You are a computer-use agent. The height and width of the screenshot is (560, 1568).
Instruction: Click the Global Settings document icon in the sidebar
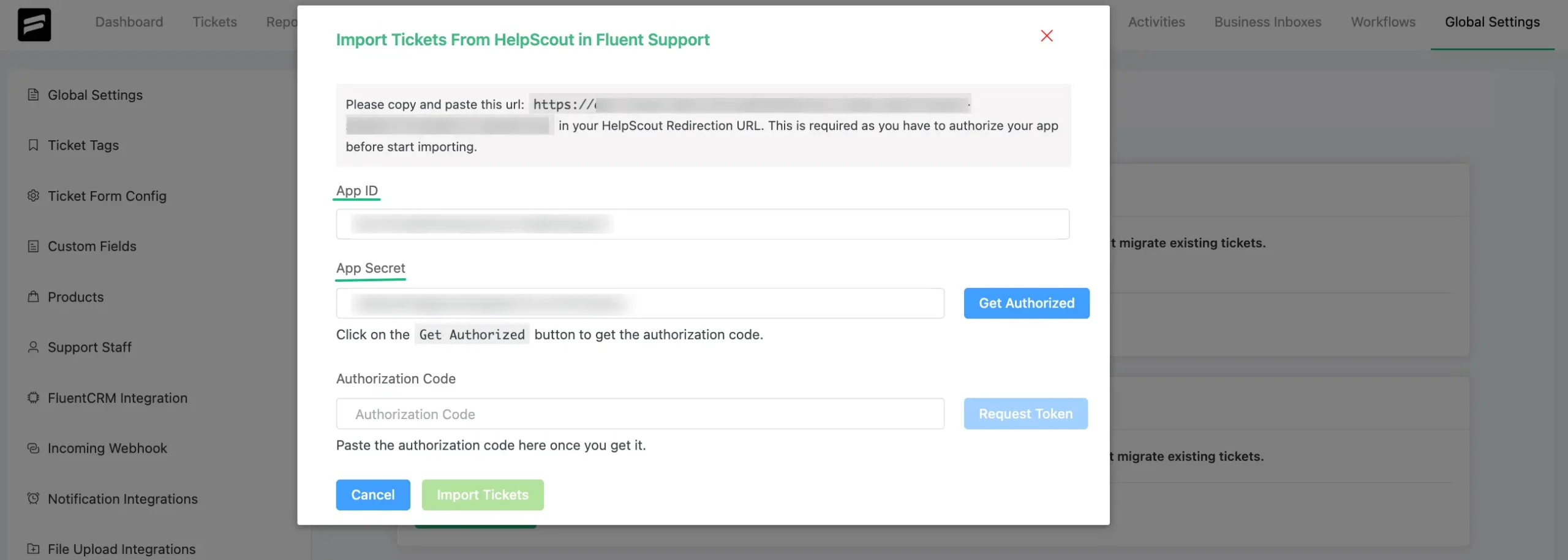coord(33,94)
